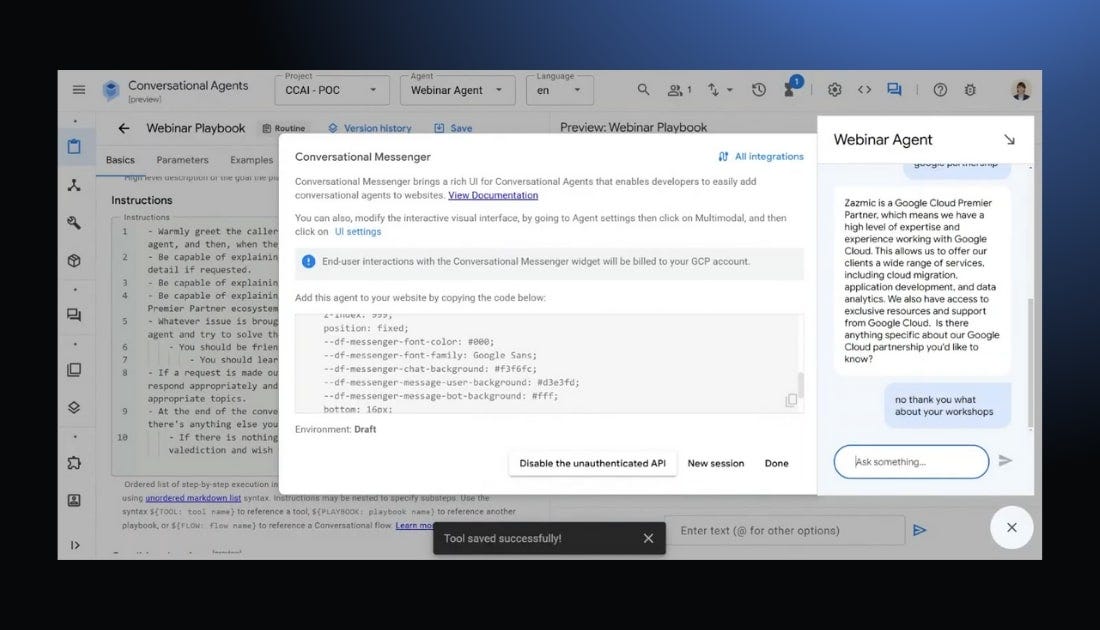The width and height of the screenshot is (1100, 630).
Task: Open agent settings gear icon
Action: (x=834, y=90)
